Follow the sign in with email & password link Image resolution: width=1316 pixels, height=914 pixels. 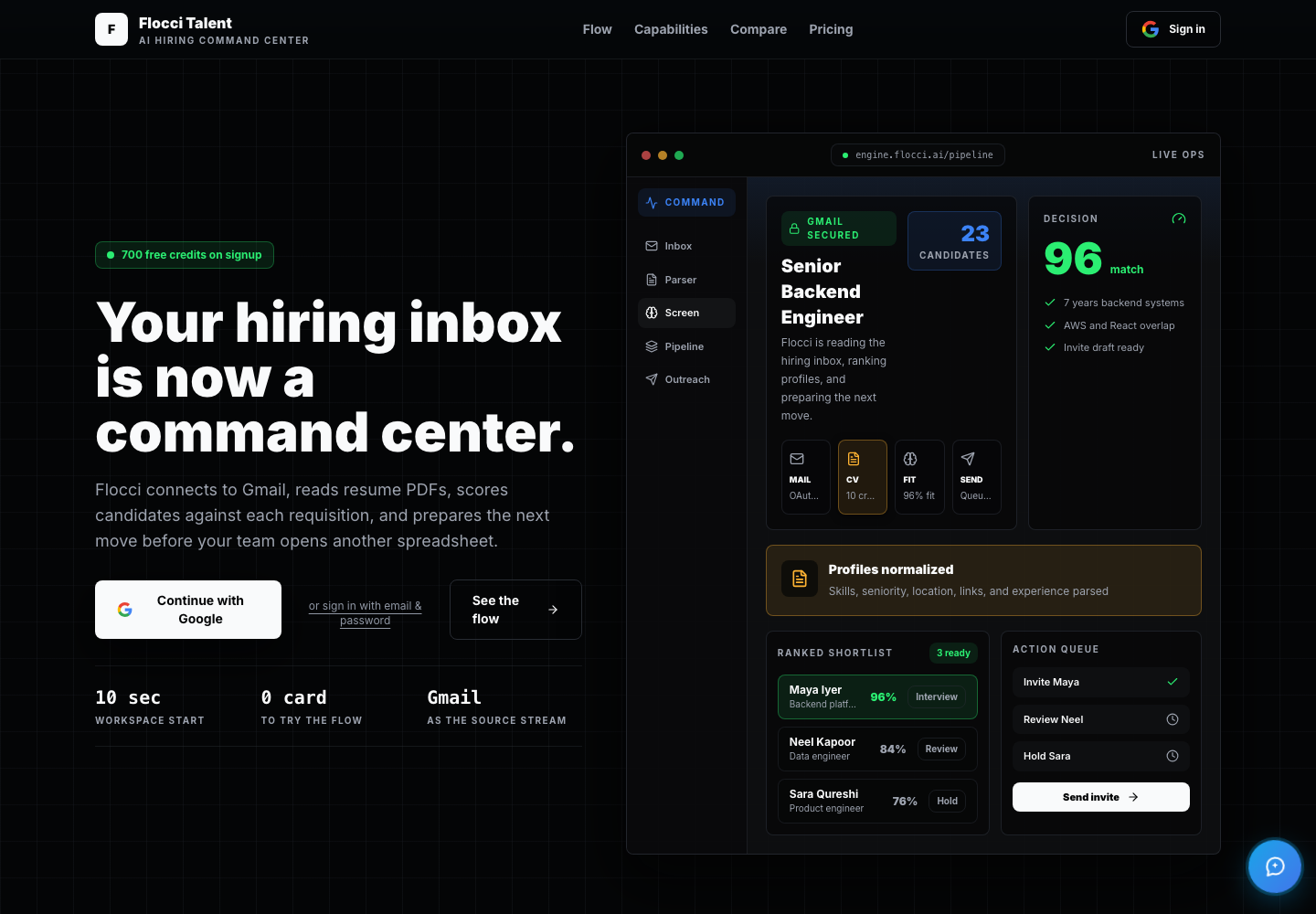366,612
